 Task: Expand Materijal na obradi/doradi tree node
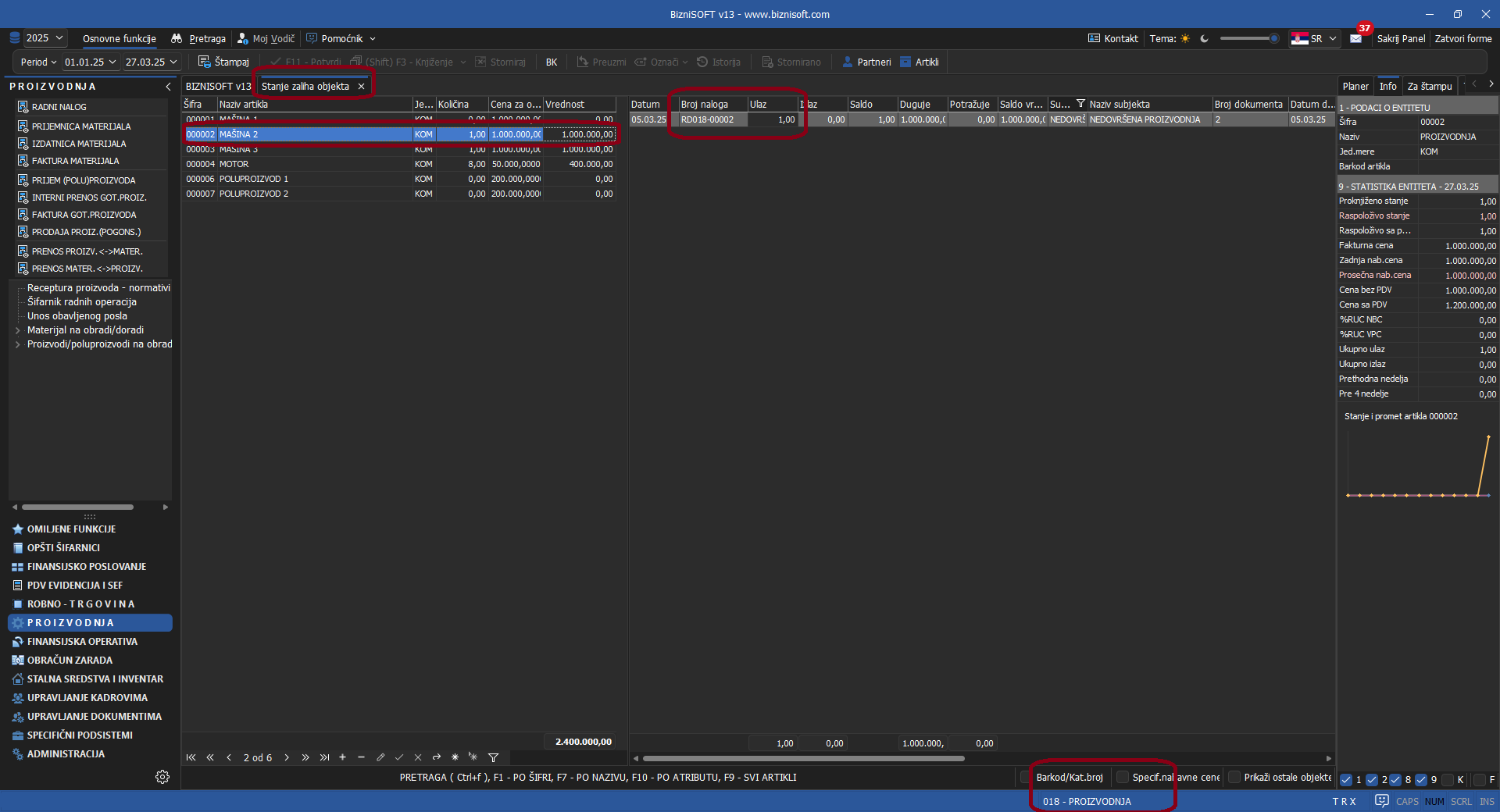tap(18, 330)
